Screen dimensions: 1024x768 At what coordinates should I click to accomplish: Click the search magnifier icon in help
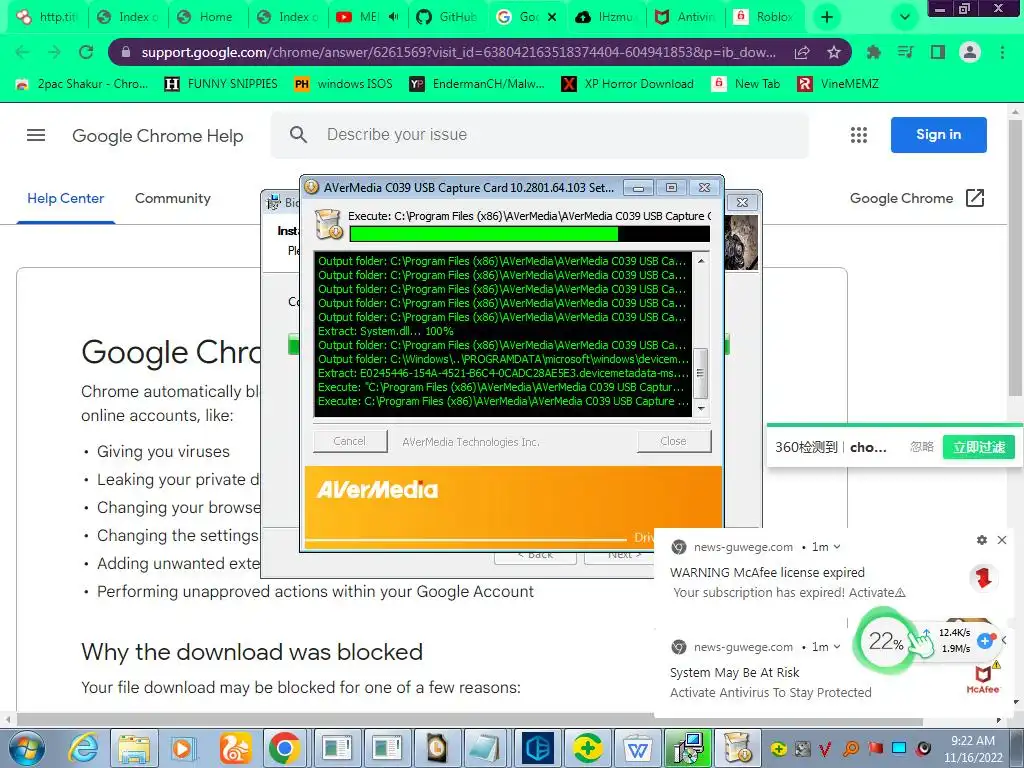coord(298,135)
